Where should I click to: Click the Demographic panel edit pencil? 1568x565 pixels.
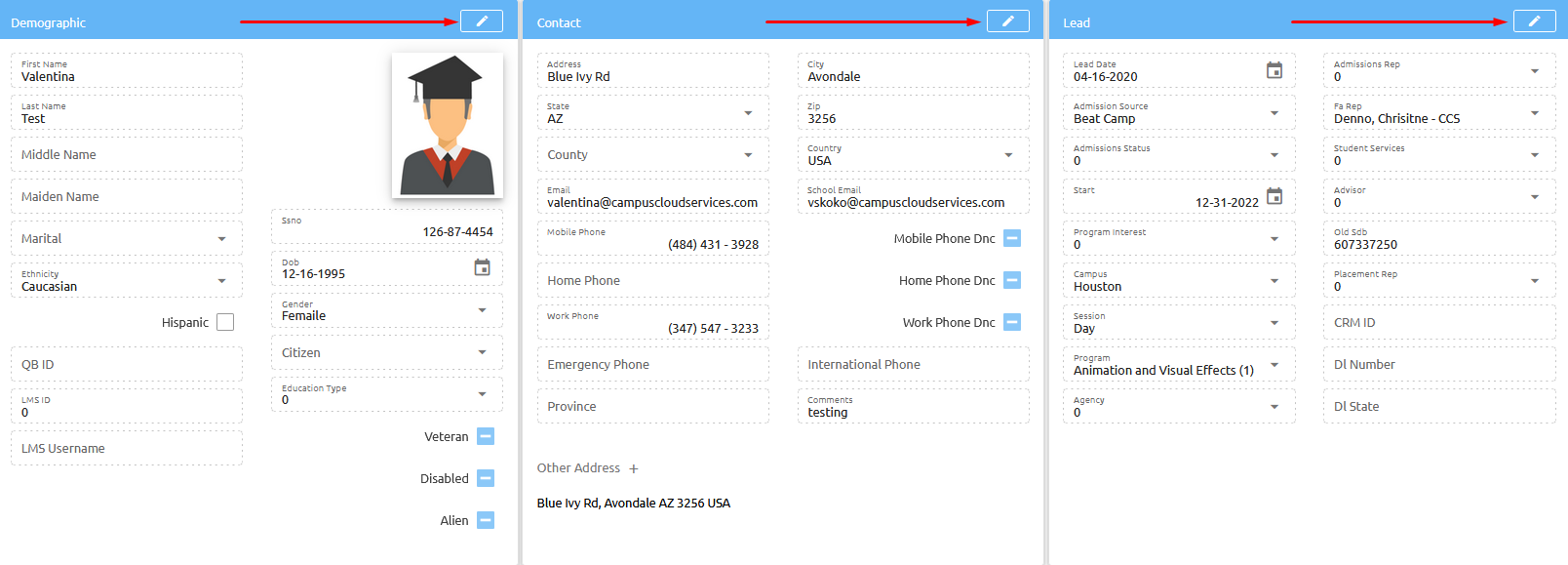[x=482, y=21]
